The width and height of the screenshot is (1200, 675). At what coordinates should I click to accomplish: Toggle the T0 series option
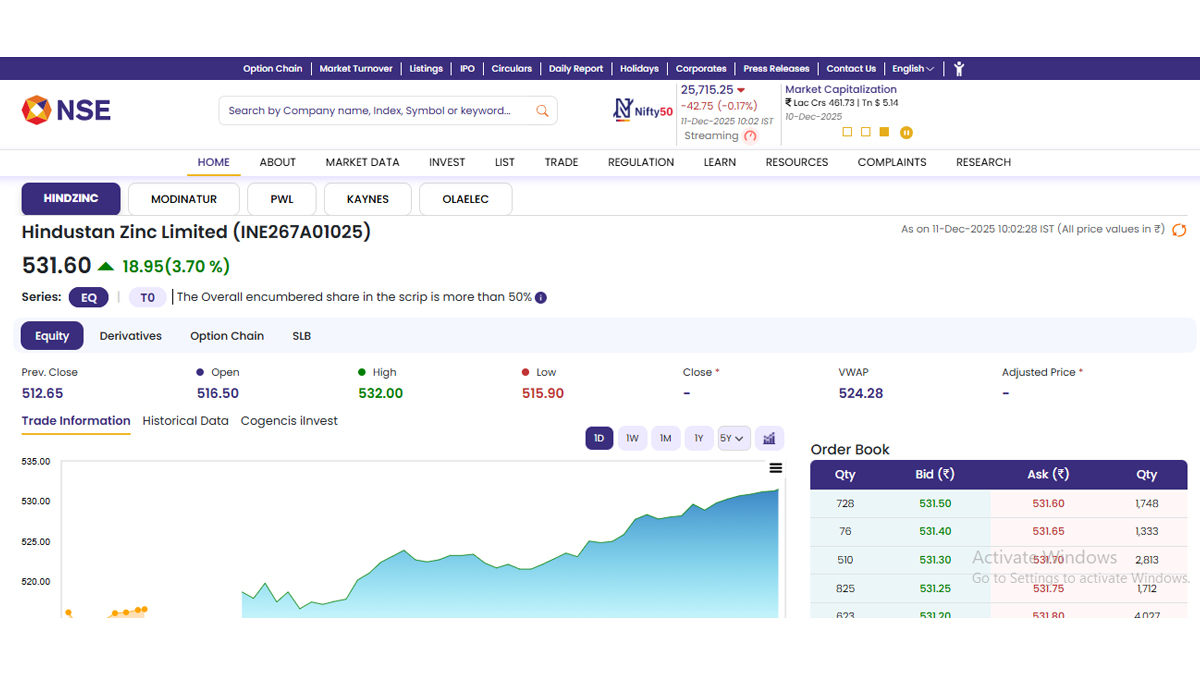[x=147, y=297]
